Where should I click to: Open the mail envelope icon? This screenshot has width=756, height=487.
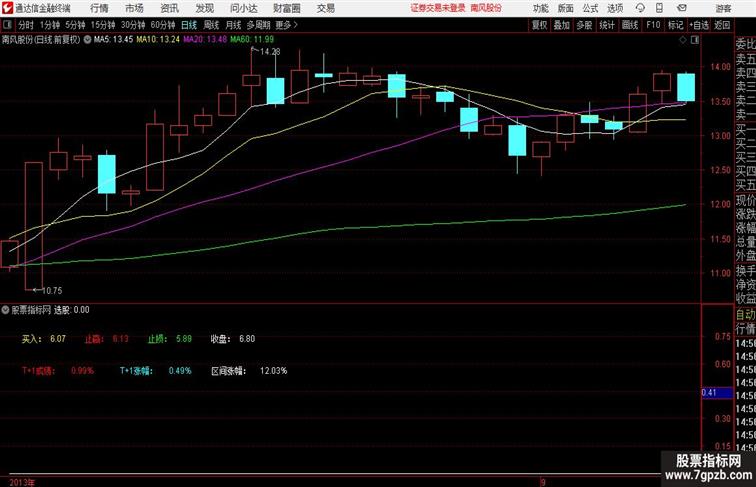pos(681,8)
